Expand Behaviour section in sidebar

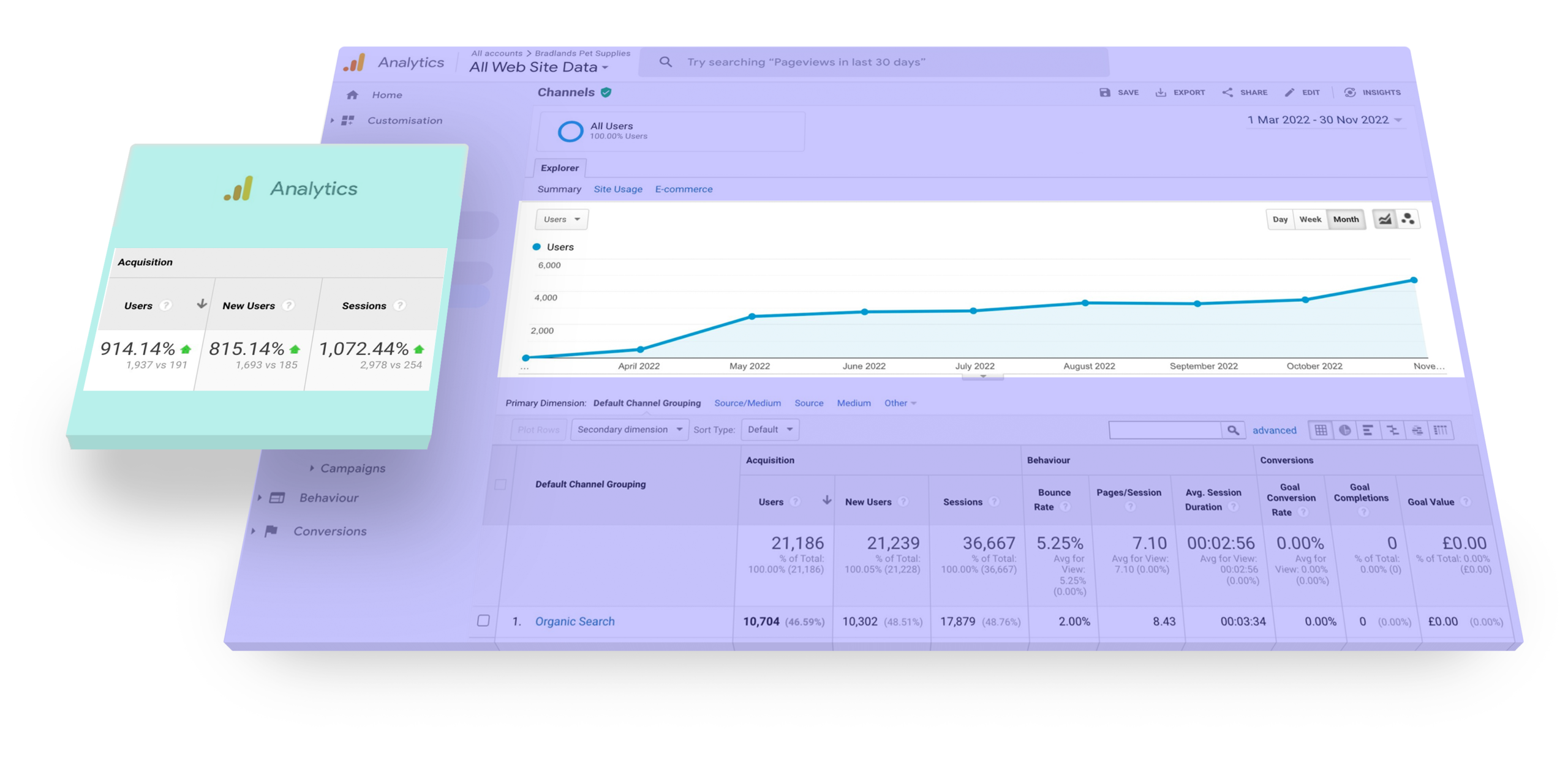pos(259,498)
